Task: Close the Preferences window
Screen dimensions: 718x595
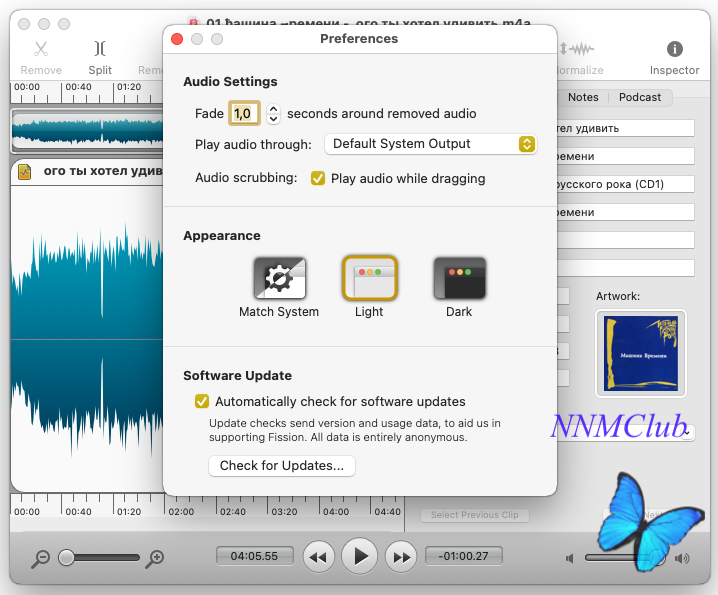Action: point(177,39)
